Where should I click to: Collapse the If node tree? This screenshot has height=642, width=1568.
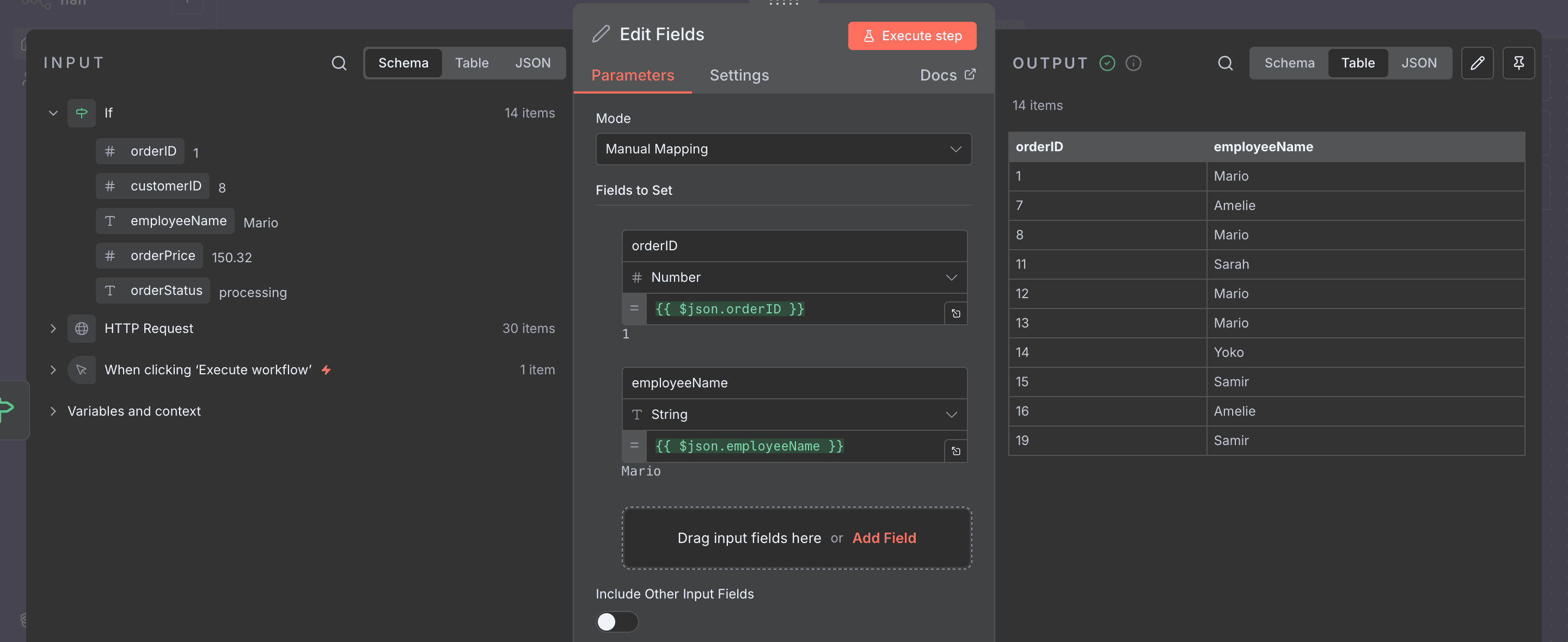53,113
